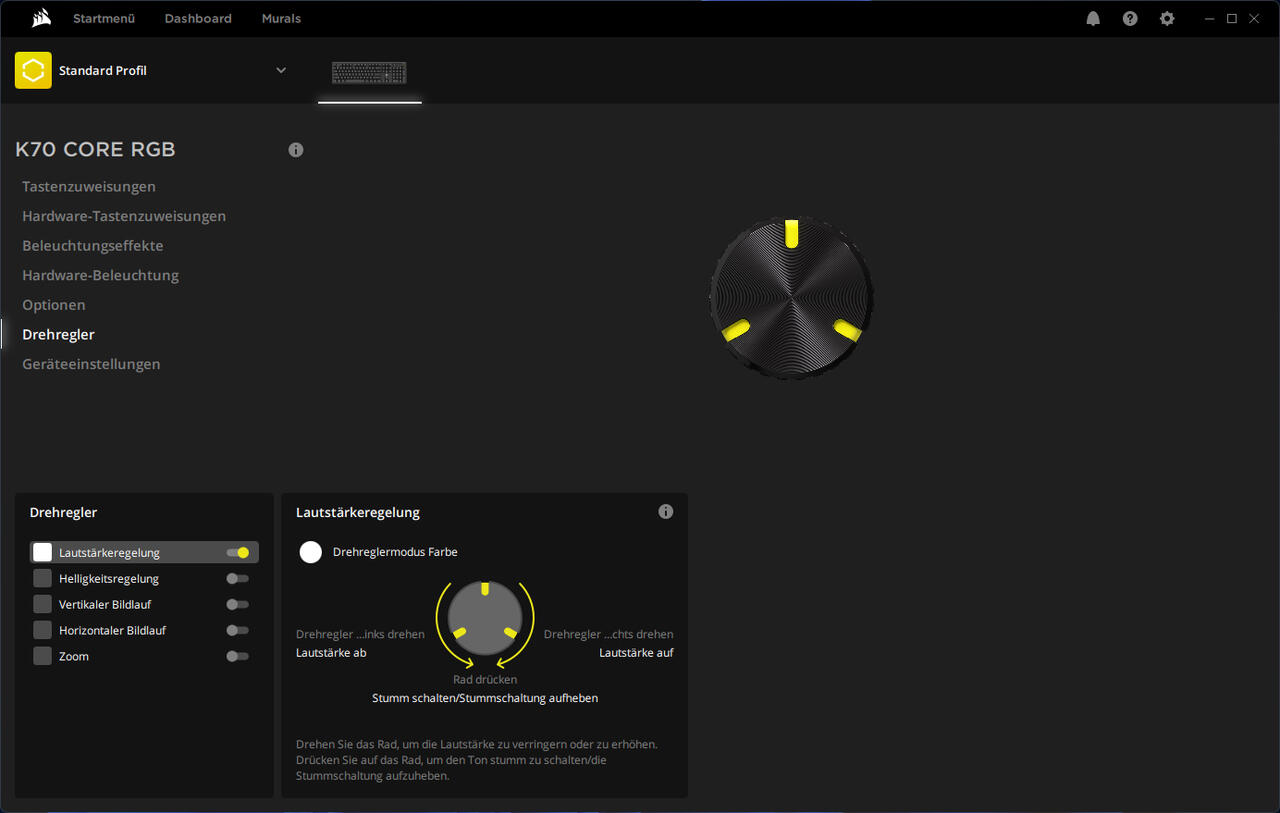Open the Optionen section
Image resolution: width=1280 pixels, height=813 pixels.
tap(54, 305)
